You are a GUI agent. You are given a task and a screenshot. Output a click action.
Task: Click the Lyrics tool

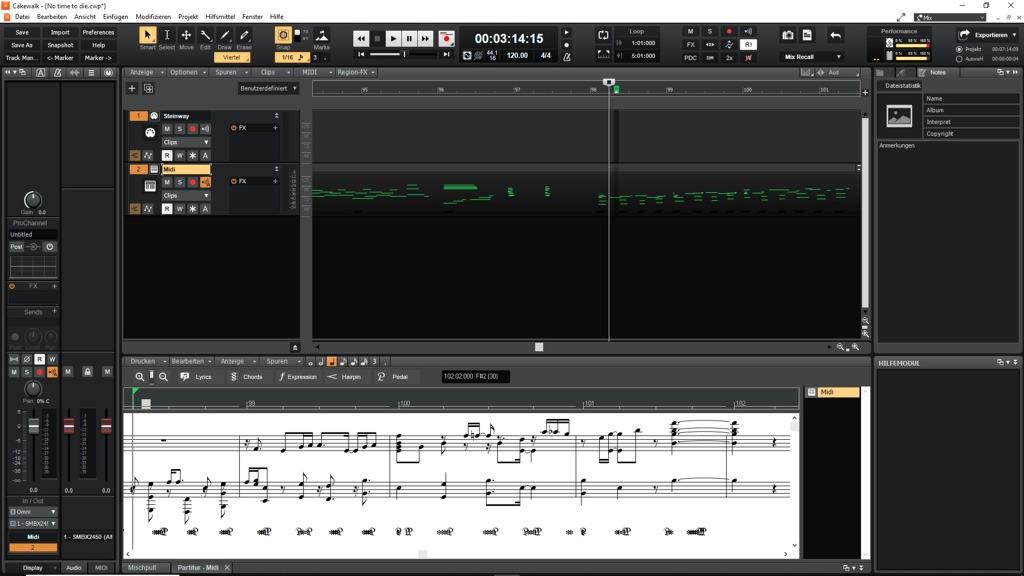196,377
